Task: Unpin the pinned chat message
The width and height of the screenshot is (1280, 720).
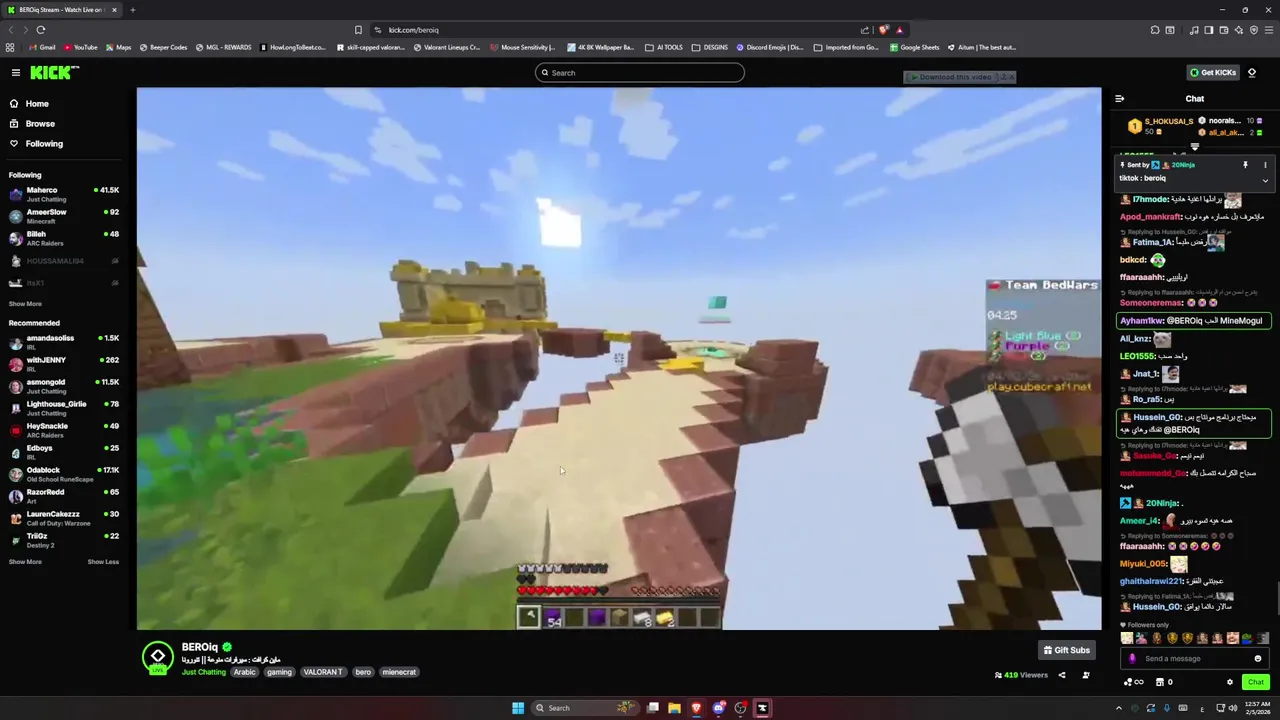Action: click(x=1245, y=165)
